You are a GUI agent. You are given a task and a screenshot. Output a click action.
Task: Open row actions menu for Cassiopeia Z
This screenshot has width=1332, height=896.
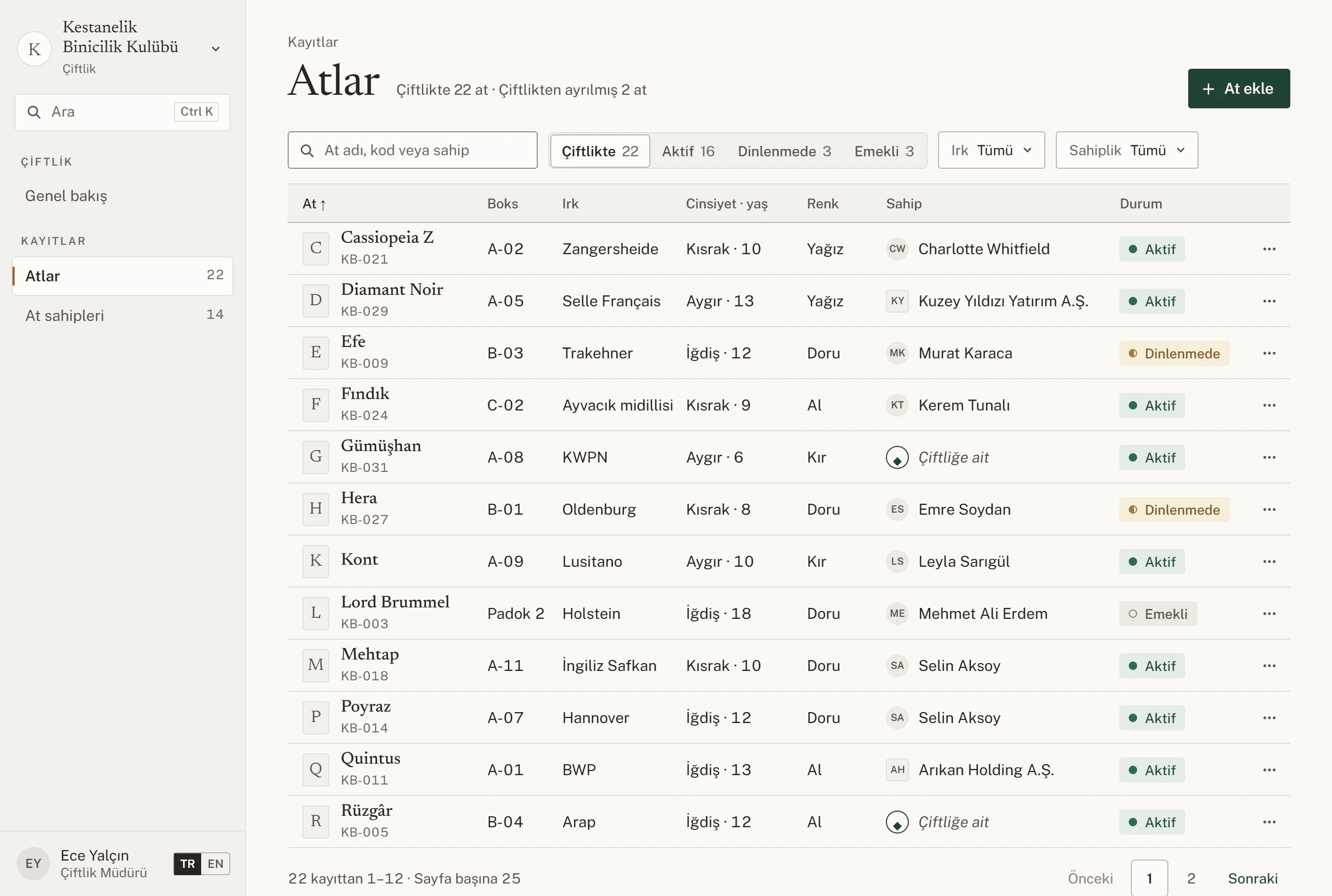pyautogui.click(x=1268, y=249)
